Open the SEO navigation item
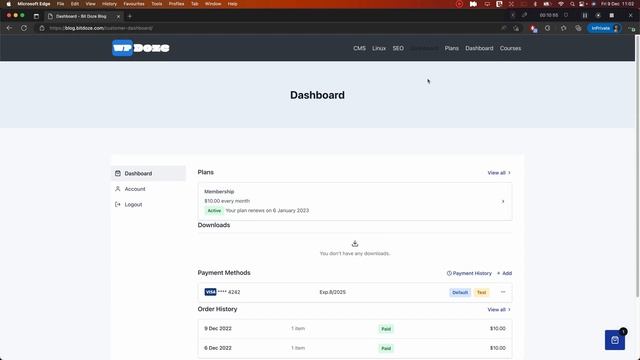Viewport: 640px width, 360px height. click(x=398, y=48)
